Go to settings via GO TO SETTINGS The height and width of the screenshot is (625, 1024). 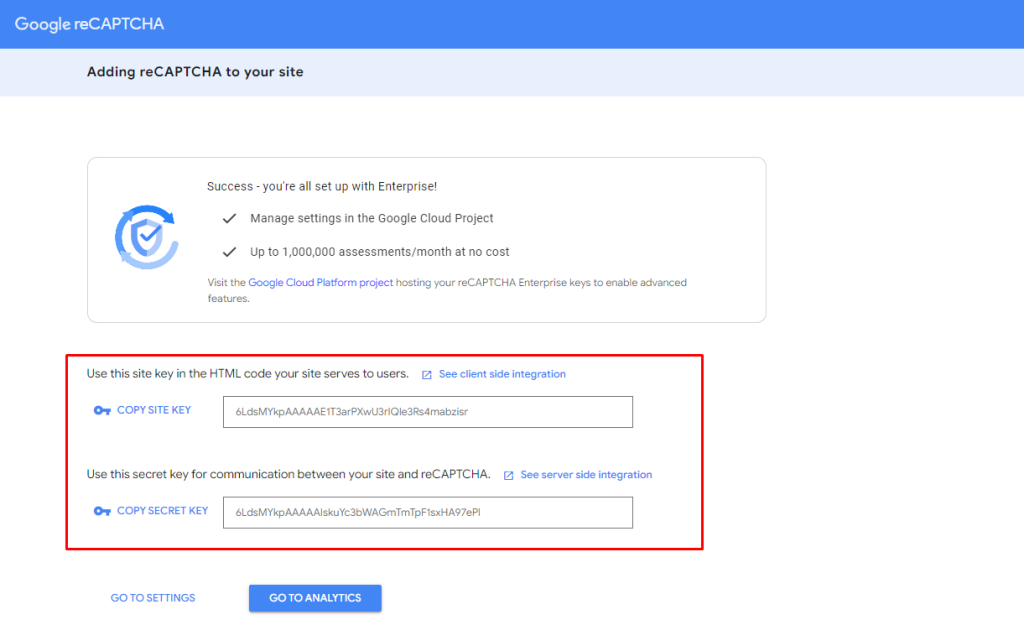click(153, 598)
